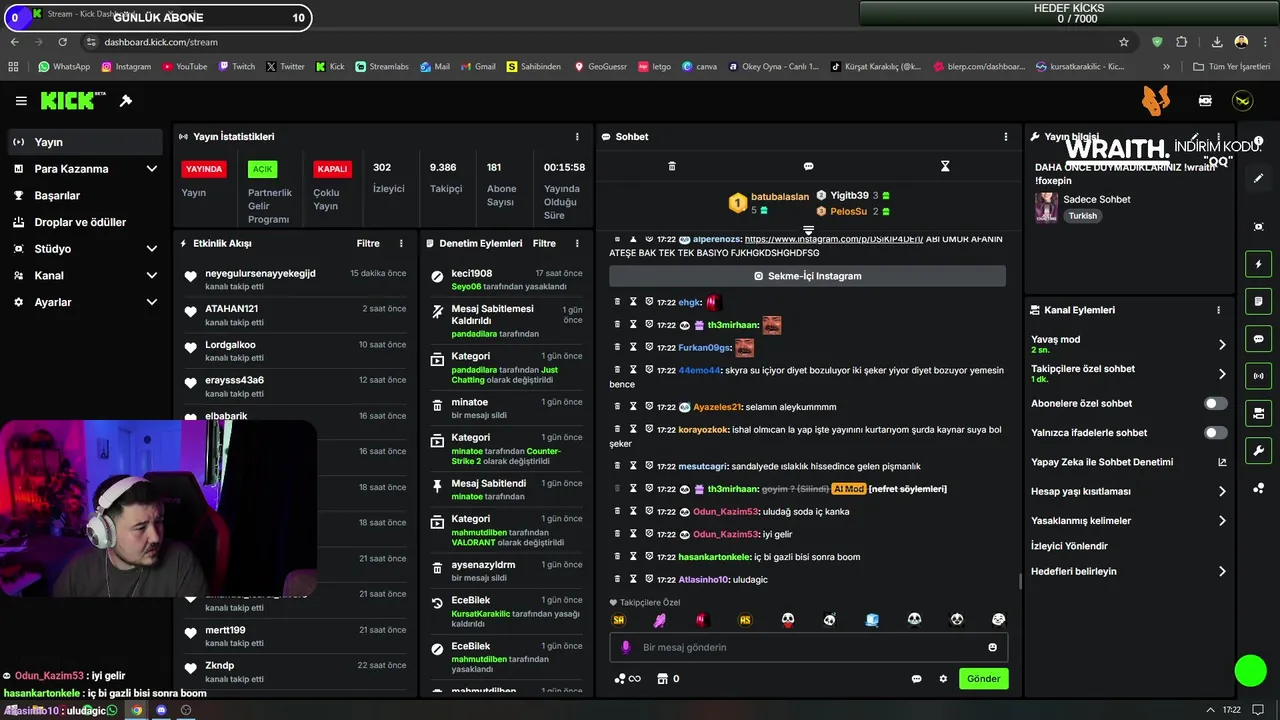
Task: Click the document icon in right sidebar
Action: (1258, 301)
